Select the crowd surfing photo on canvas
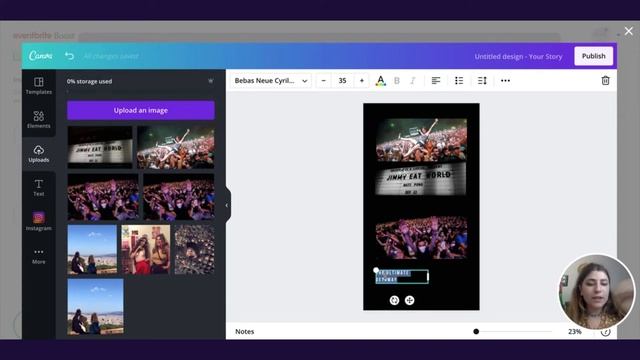This screenshot has height=360, width=640. coord(421,140)
